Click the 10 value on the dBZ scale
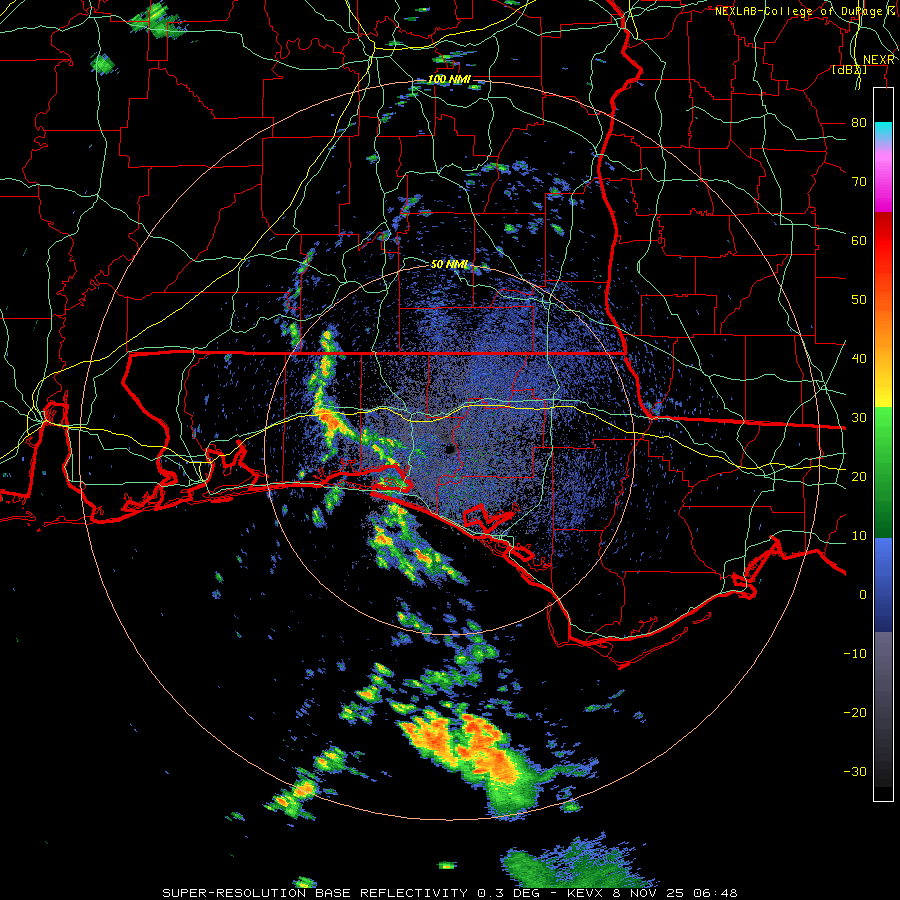 [859, 536]
